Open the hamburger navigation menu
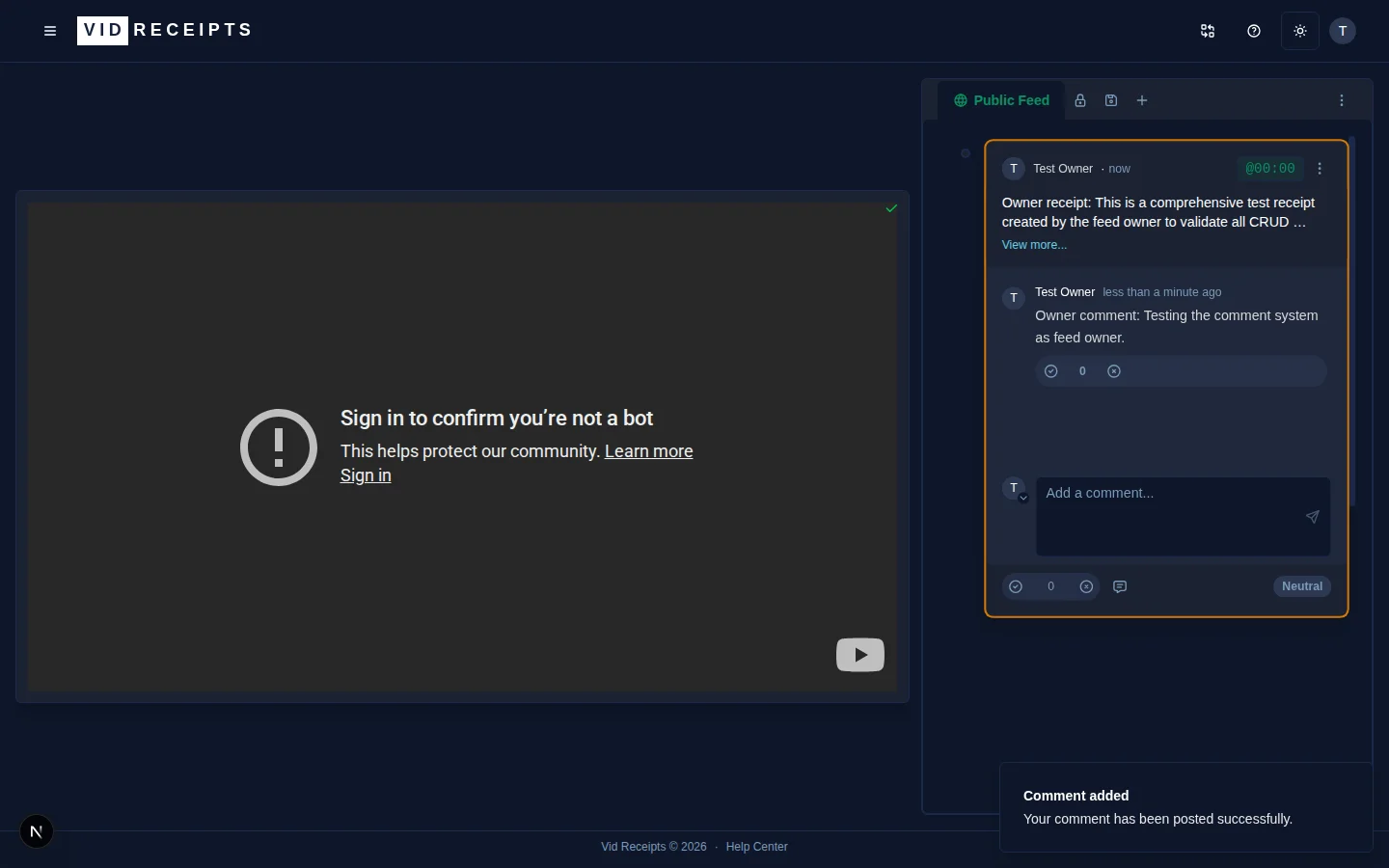Image resolution: width=1389 pixels, height=868 pixels. (50, 31)
